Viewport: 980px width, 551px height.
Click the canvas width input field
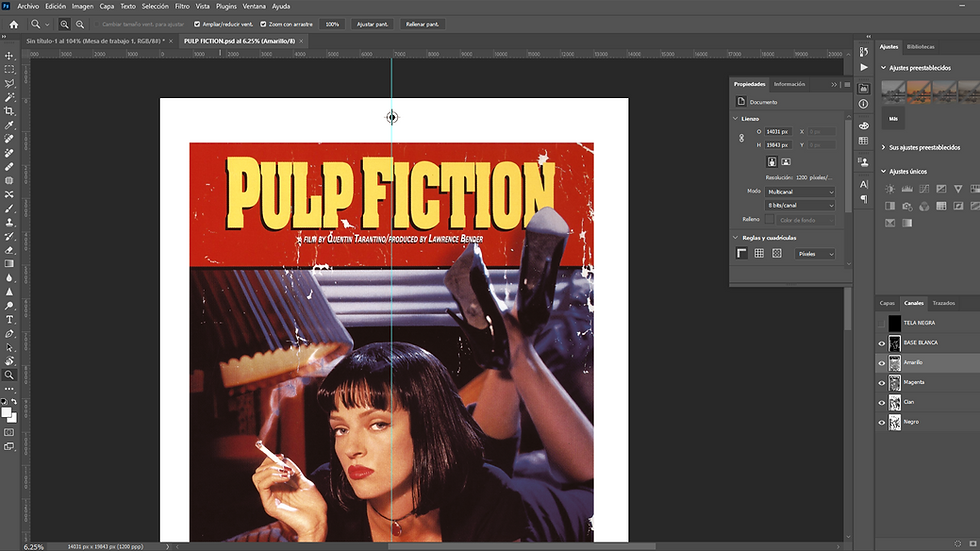[778, 132]
